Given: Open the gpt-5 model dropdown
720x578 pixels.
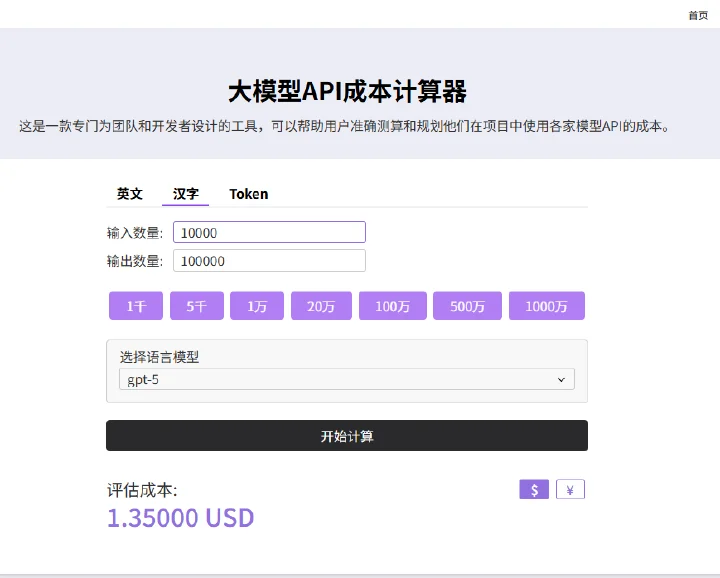Looking at the screenshot, I should tap(347, 379).
